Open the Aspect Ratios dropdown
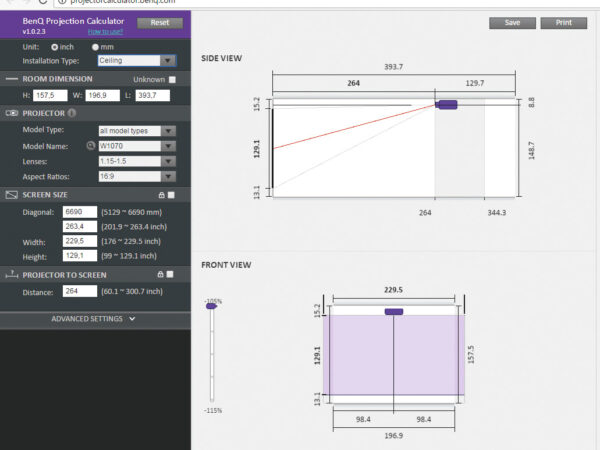This screenshot has height=450, width=600. pos(137,176)
